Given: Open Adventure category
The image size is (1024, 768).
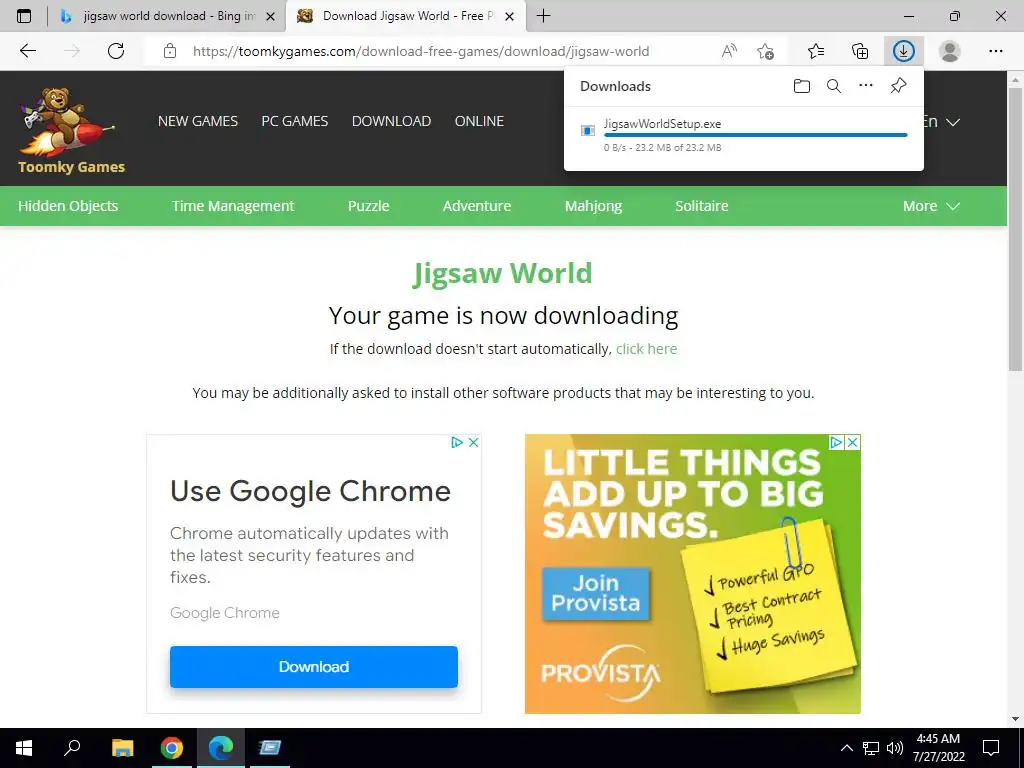Looking at the screenshot, I should tap(477, 206).
